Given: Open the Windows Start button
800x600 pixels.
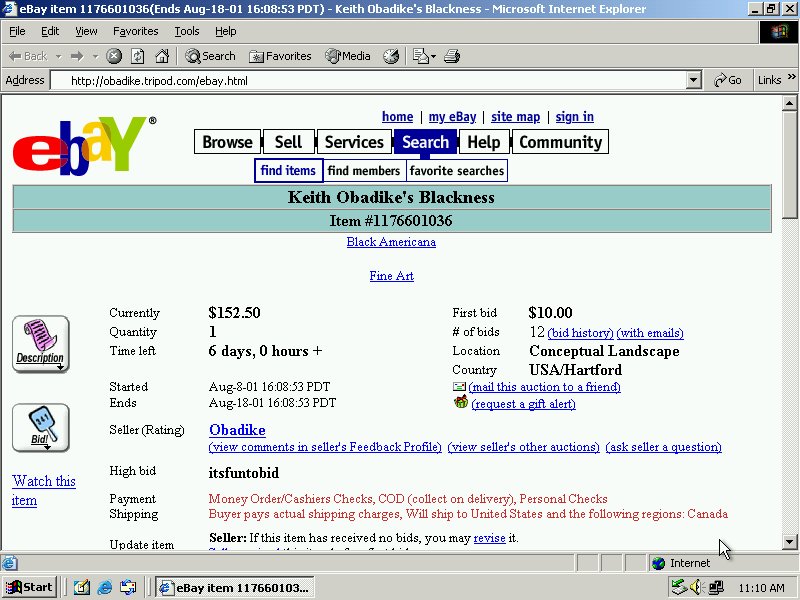Looking at the screenshot, I should coord(29,588).
